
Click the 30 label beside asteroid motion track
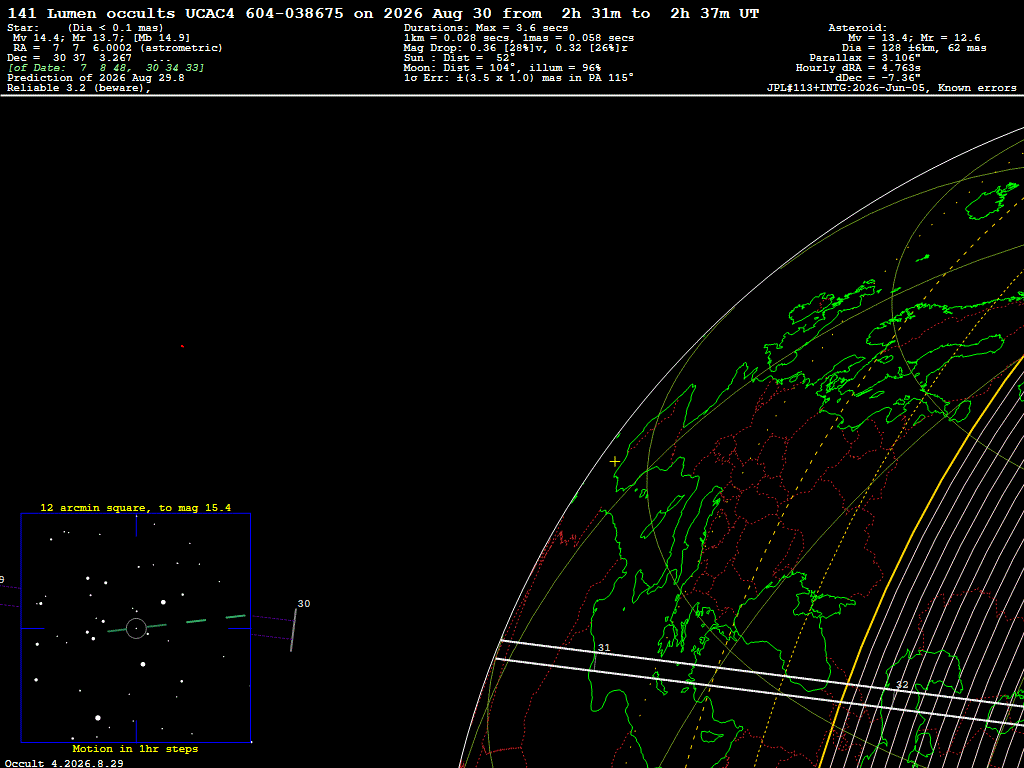pyautogui.click(x=304, y=603)
